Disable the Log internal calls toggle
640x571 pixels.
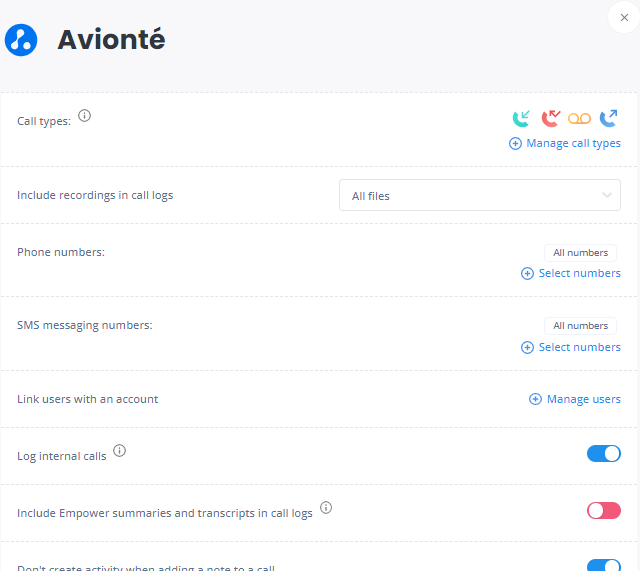(x=603, y=454)
